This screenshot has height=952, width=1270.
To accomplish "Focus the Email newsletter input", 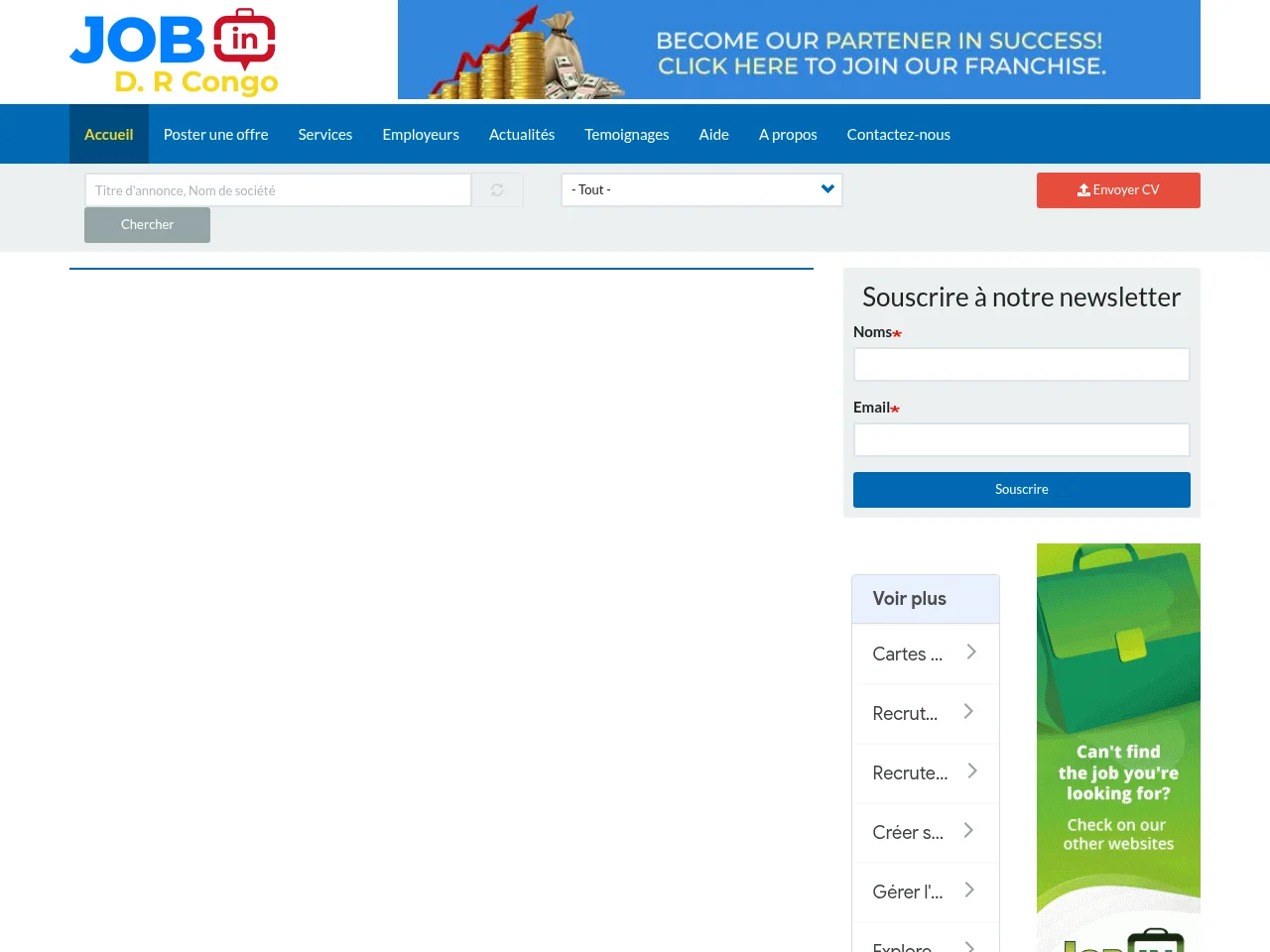I will [x=1022, y=439].
